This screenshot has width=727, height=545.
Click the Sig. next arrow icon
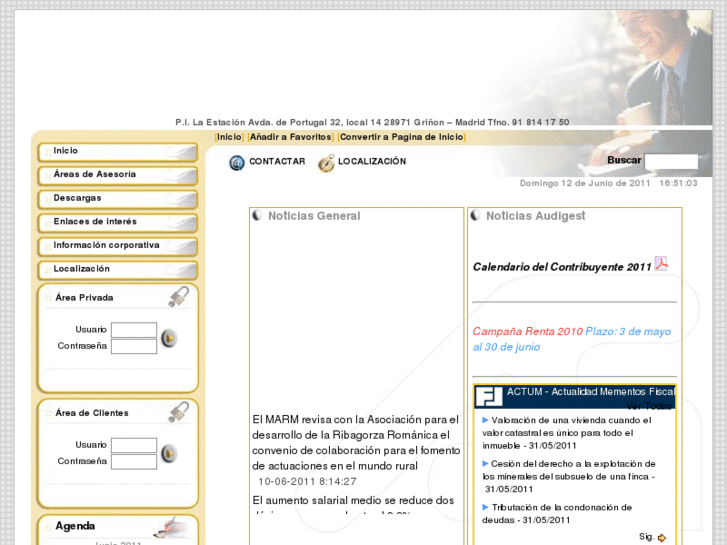[662, 538]
